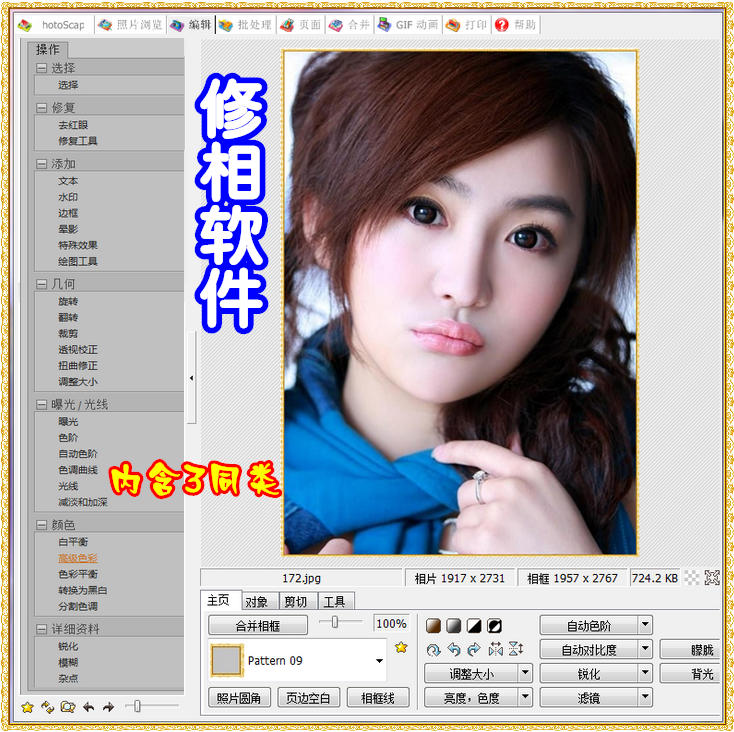
Task: Click the 合并相框 button
Action: 257,625
